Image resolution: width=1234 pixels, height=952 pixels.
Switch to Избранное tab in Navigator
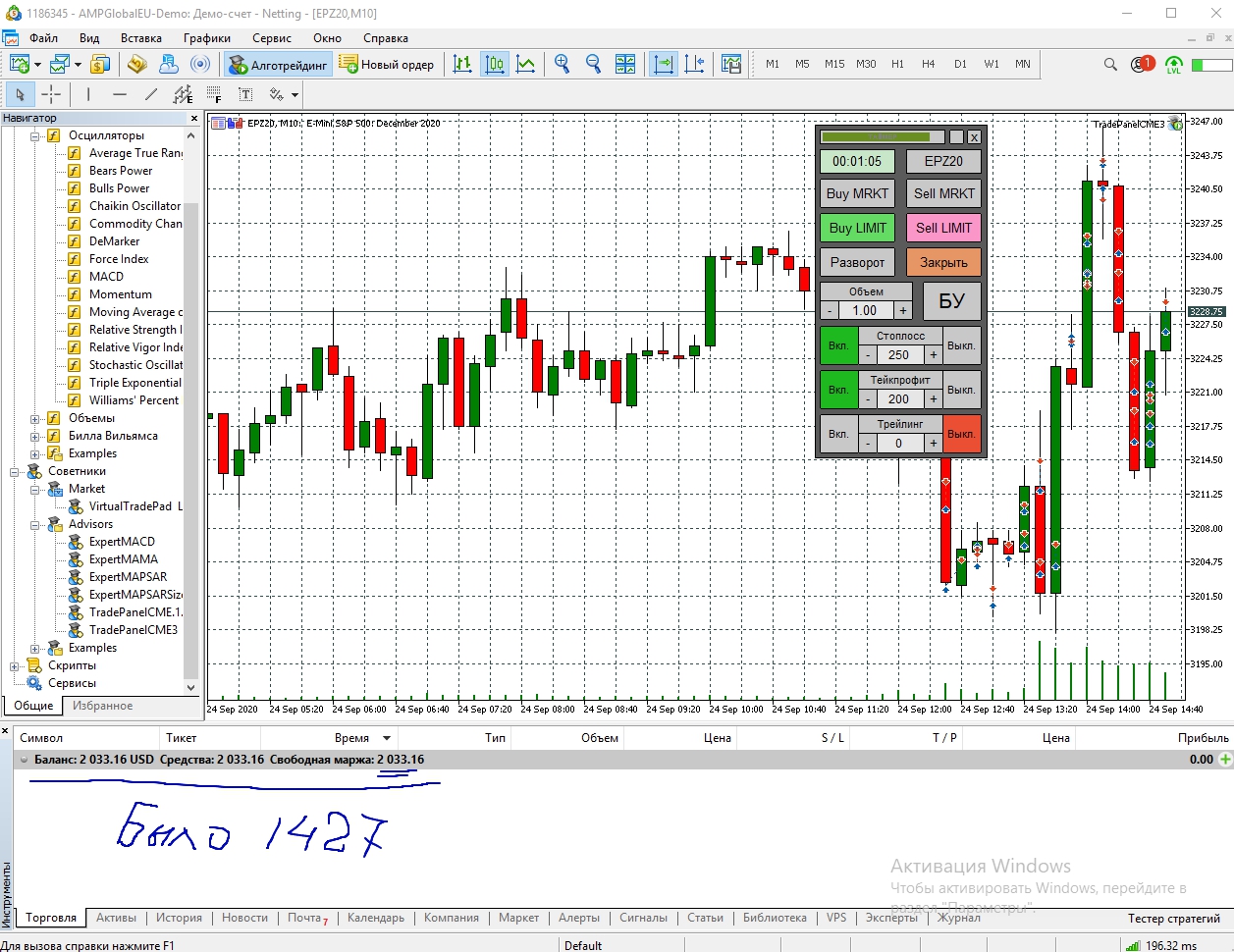tap(102, 706)
